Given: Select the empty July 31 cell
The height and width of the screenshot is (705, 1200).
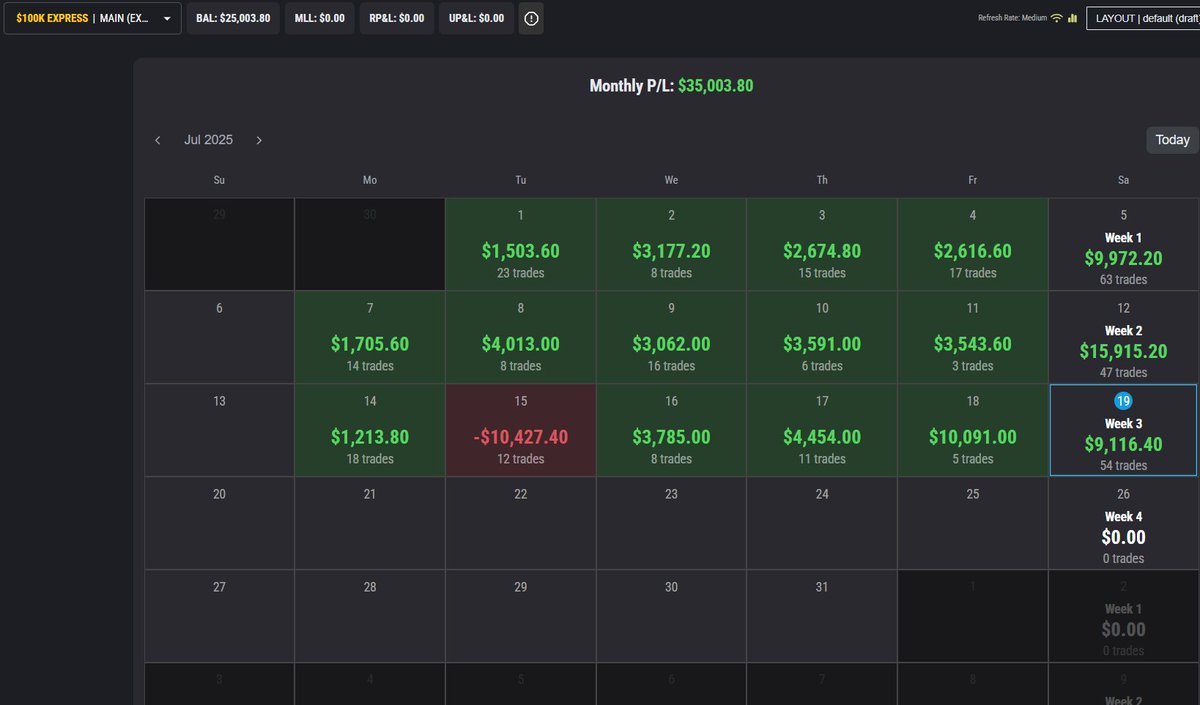Looking at the screenshot, I should click(x=822, y=616).
